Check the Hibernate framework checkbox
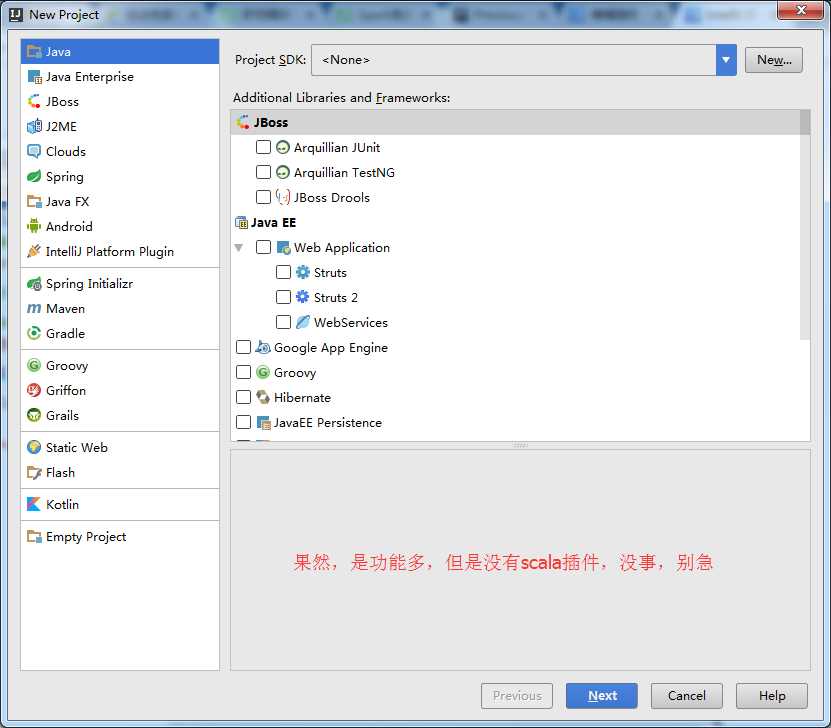Image resolution: width=831 pixels, height=728 pixels. pyautogui.click(x=243, y=397)
